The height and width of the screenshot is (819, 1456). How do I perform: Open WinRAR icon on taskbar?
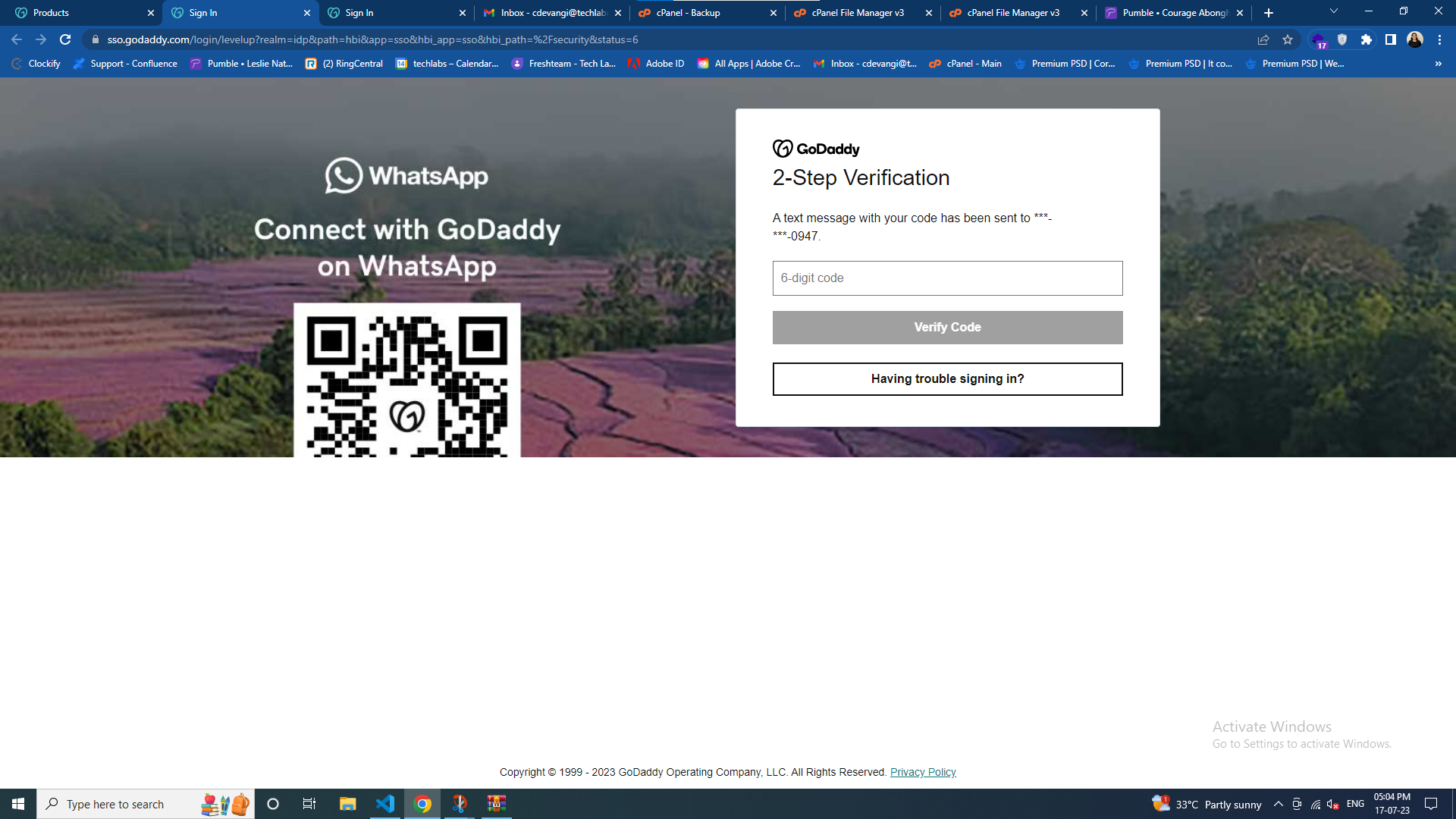(497, 804)
